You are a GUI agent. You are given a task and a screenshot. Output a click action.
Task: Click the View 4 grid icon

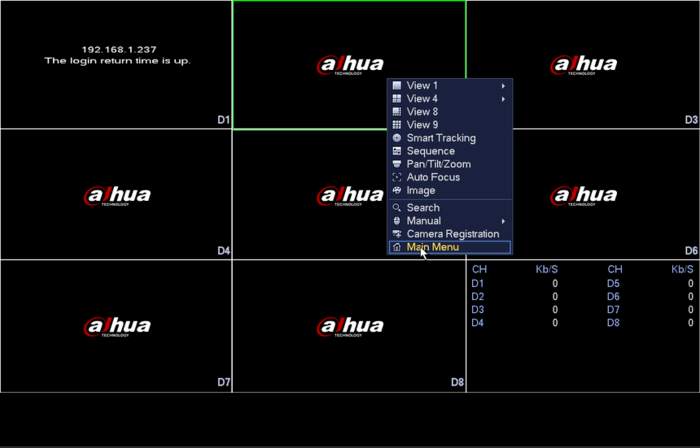click(x=396, y=99)
